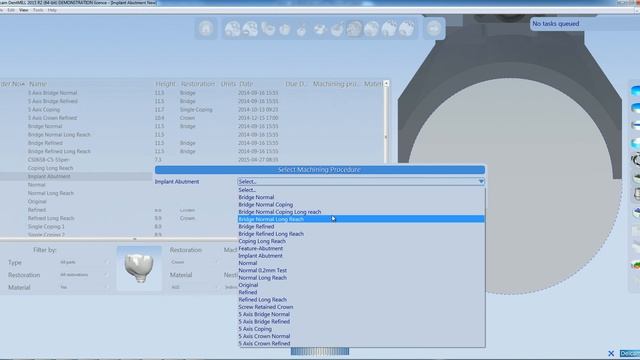The image size is (640, 360).
Task: Choose 'Normal Long Reach' in dropdown list
Action: coord(361,278)
